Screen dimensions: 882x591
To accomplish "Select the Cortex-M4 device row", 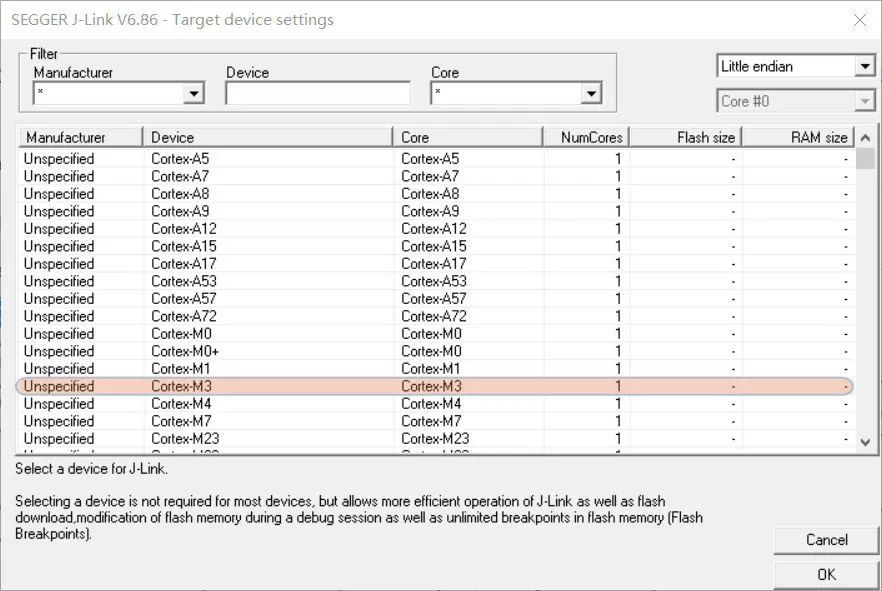I will [436, 404].
